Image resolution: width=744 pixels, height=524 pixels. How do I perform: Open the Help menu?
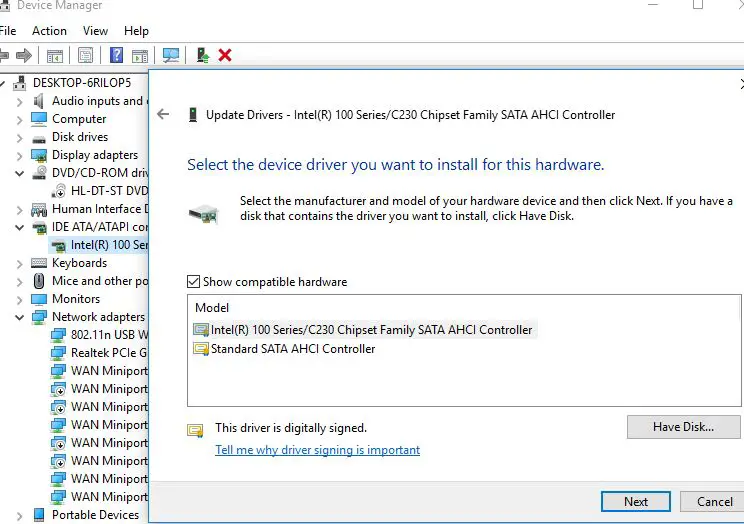(x=136, y=31)
